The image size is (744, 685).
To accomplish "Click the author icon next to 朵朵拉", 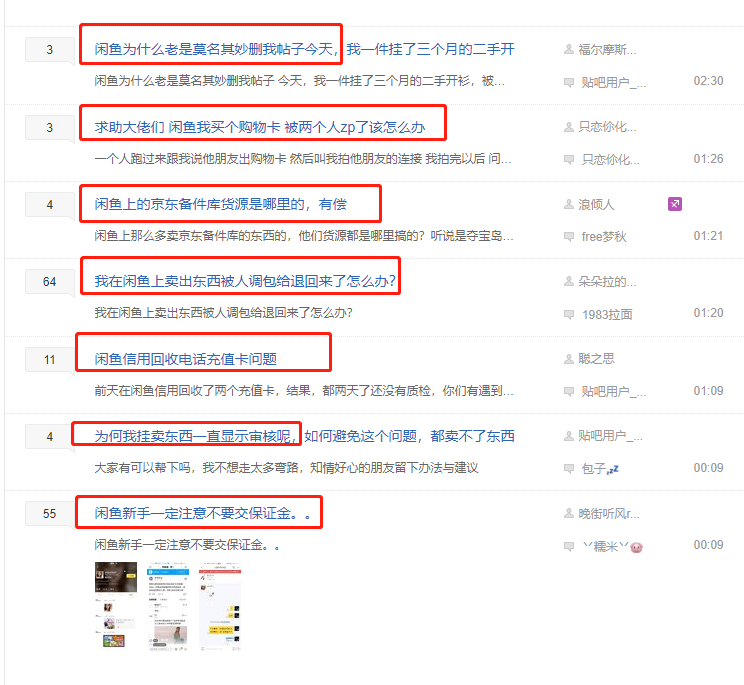I will [x=569, y=282].
